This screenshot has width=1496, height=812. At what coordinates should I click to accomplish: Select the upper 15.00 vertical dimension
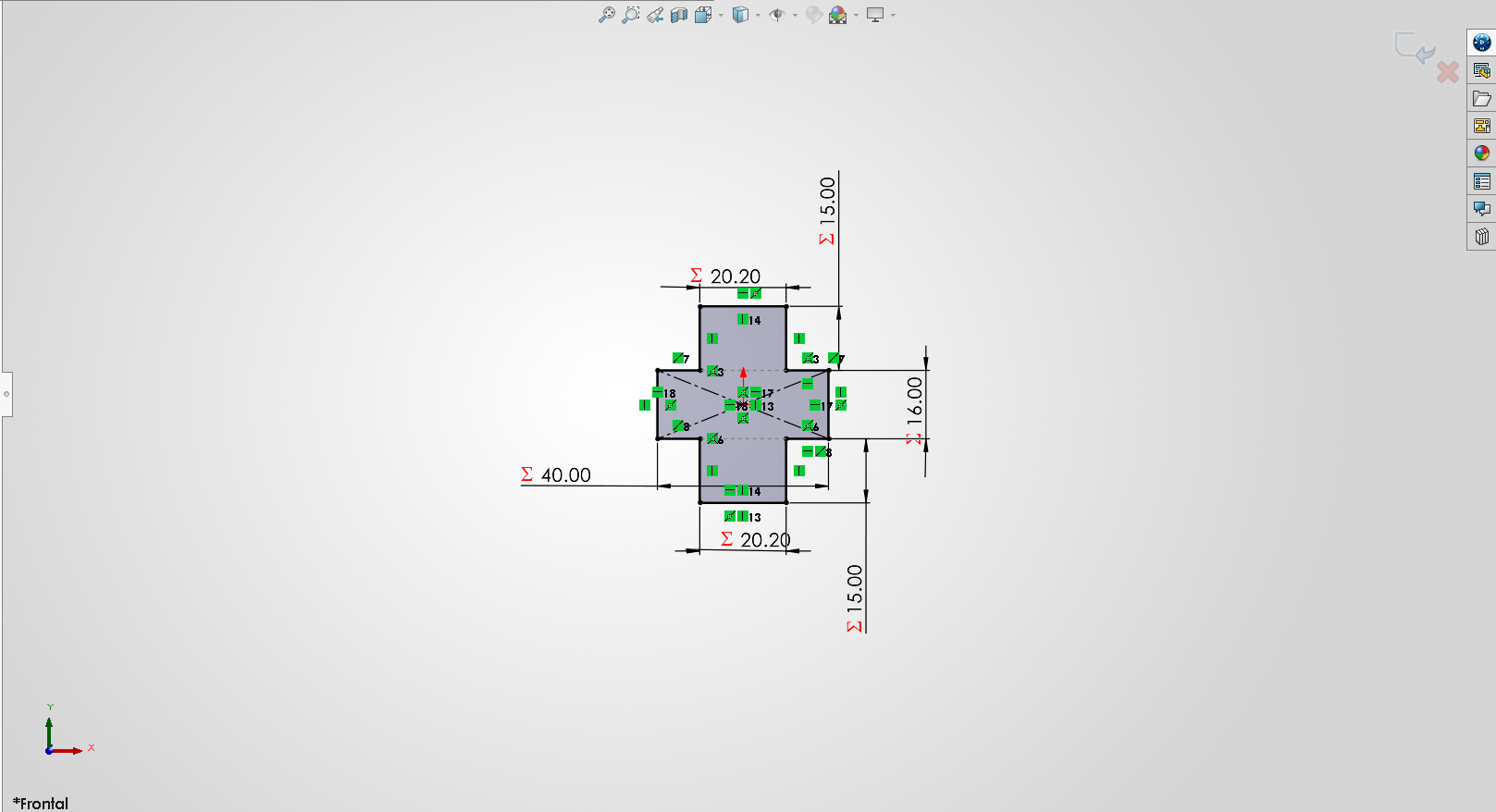point(827,201)
